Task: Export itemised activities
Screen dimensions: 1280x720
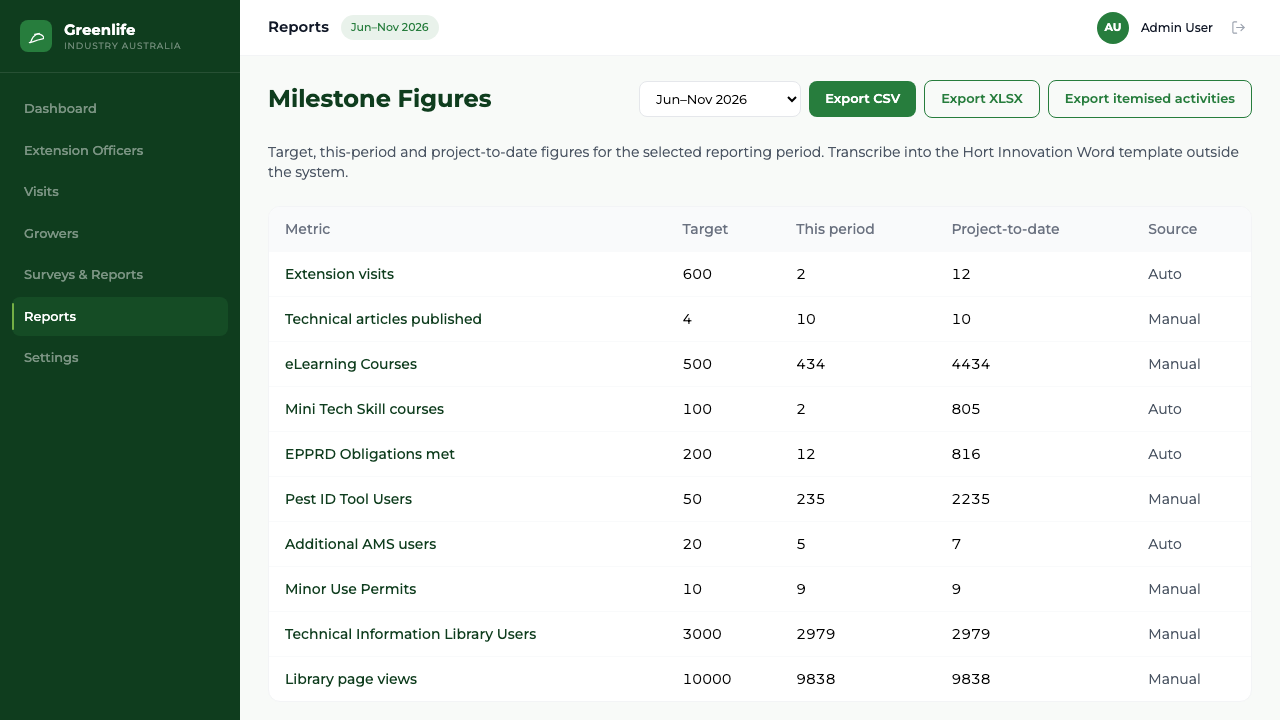Action: [1150, 99]
